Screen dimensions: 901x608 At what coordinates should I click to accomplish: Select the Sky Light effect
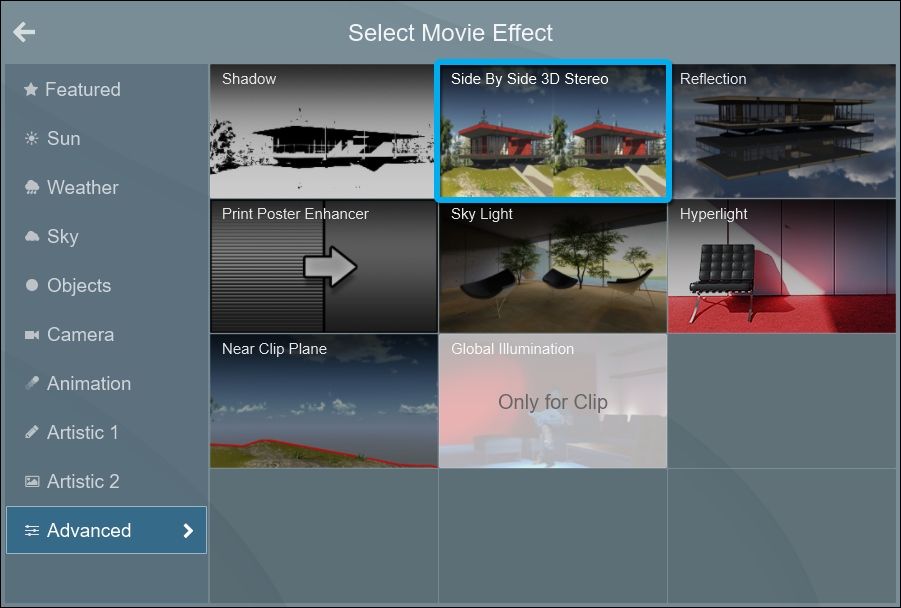553,267
